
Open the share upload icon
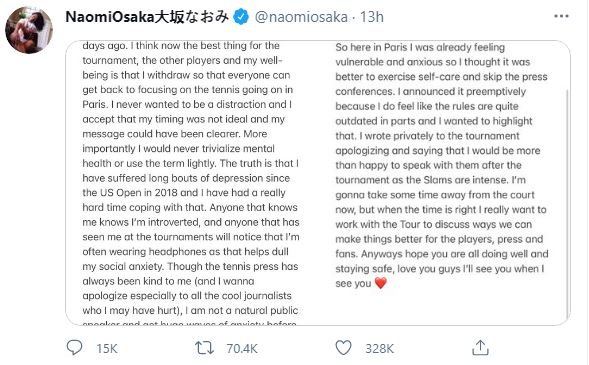click(x=480, y=347)
